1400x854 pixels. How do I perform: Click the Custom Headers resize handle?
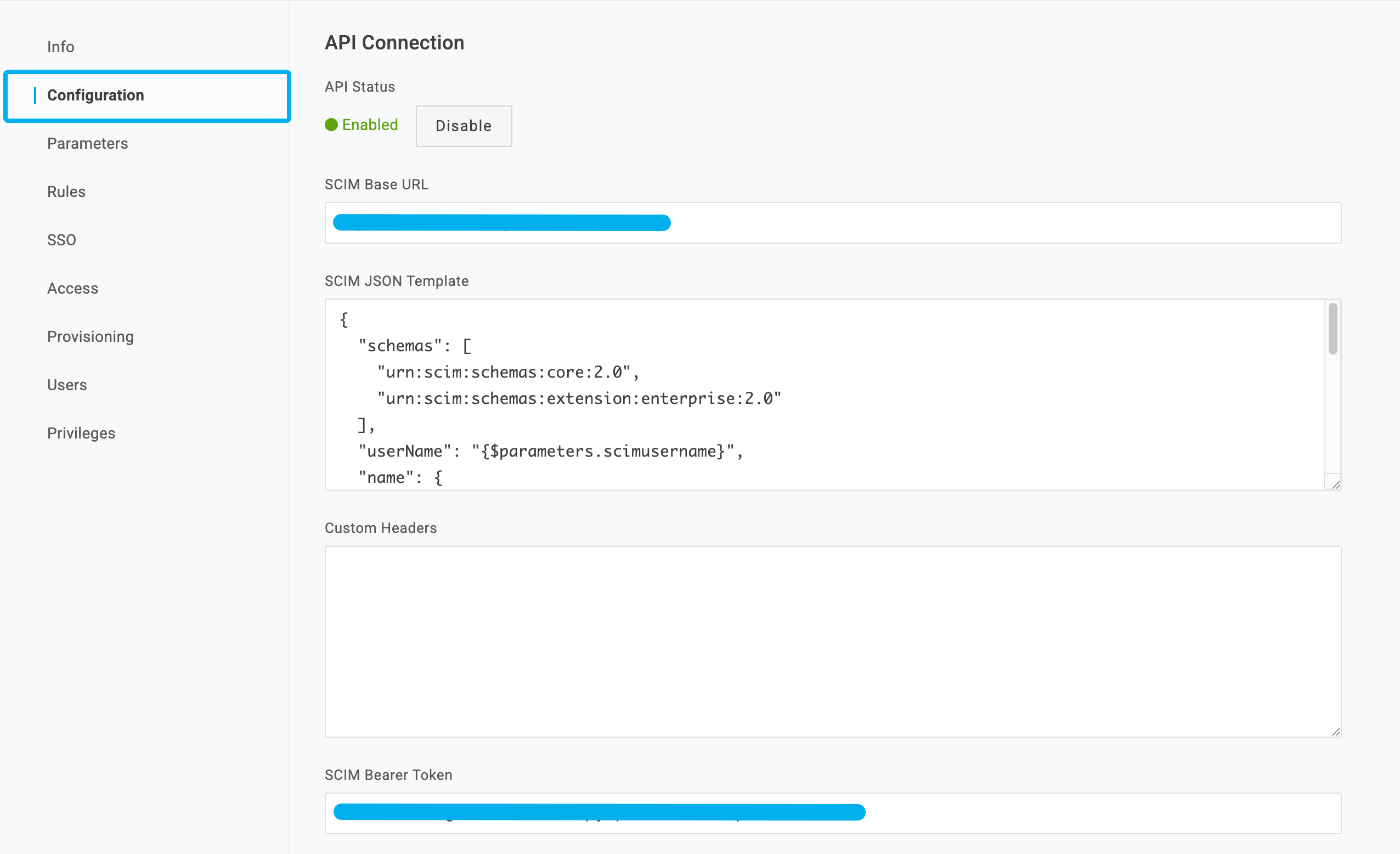pos(1336,732)
